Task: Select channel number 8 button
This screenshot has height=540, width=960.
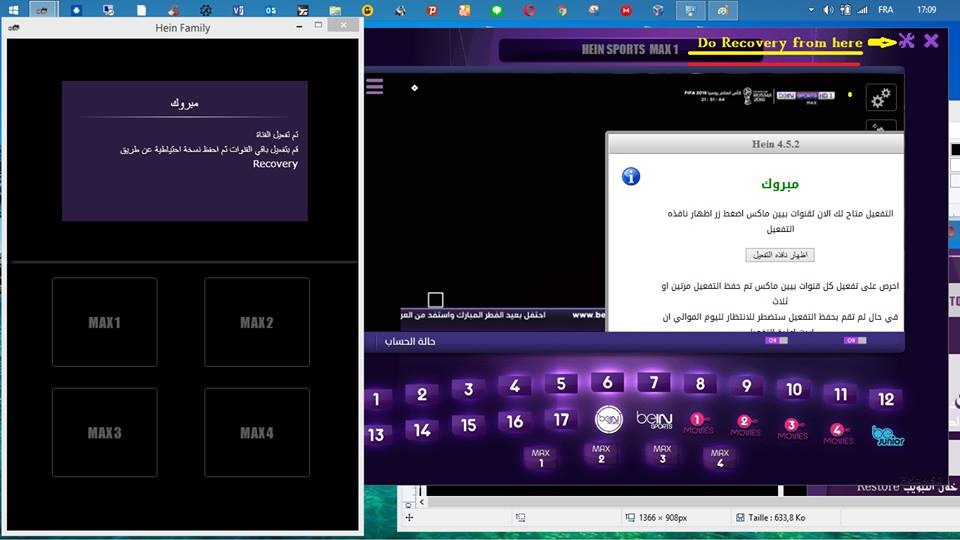Action: pyautogui.click(x=700, y=384)
